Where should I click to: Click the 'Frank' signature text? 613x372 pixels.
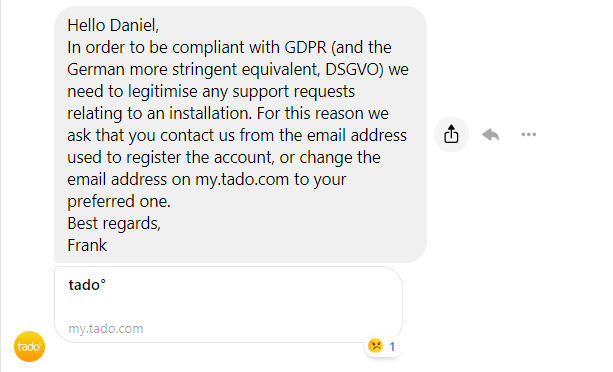point(87,245)
